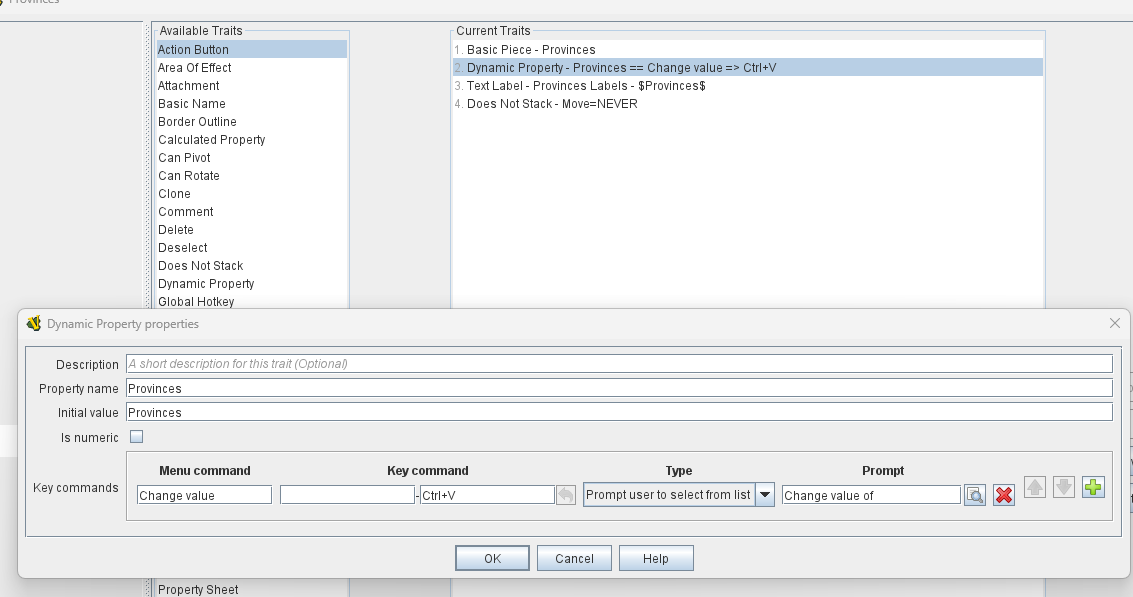This screenshot has width=1133, height=597.
Task: Close the Dynamic Property properties dialog
Action: (1115, 324)
